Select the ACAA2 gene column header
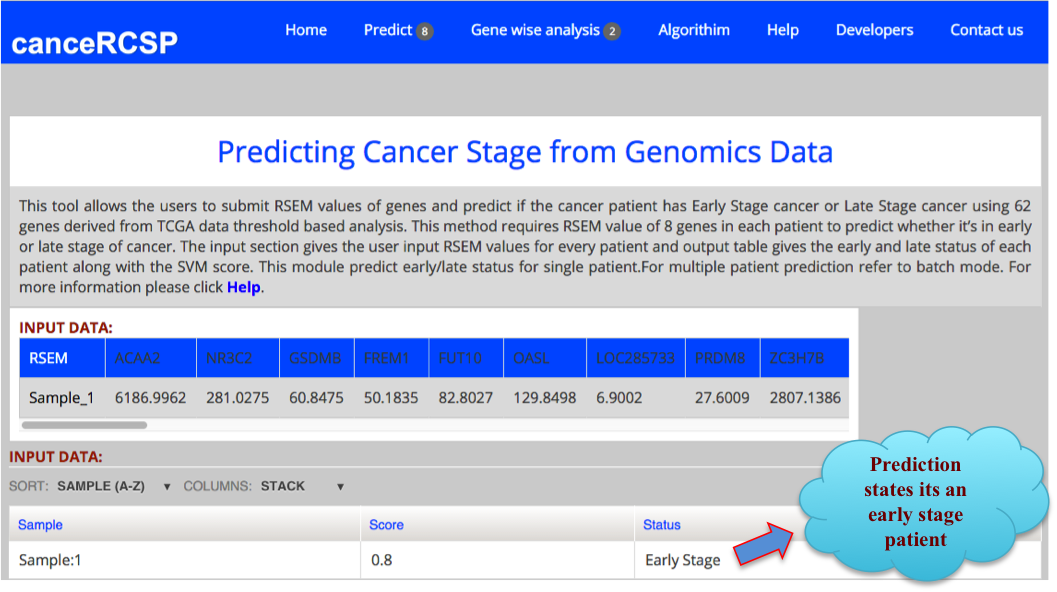This screenshot has height=592, width=1057. 137,358
